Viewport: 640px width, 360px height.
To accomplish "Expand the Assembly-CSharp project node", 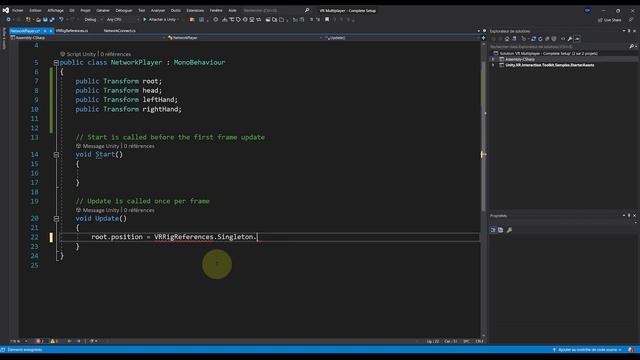I will pyautogui.click(x=493, y=60).
